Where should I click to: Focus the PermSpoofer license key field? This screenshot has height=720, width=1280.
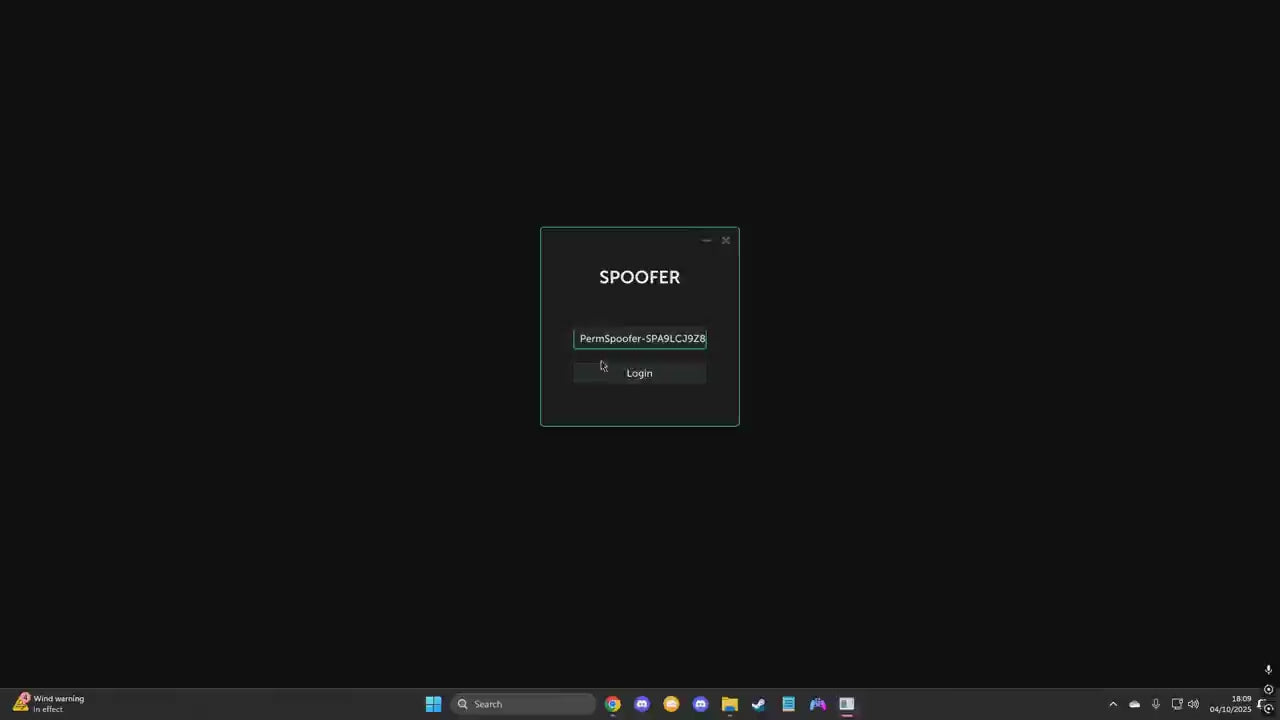640,339
